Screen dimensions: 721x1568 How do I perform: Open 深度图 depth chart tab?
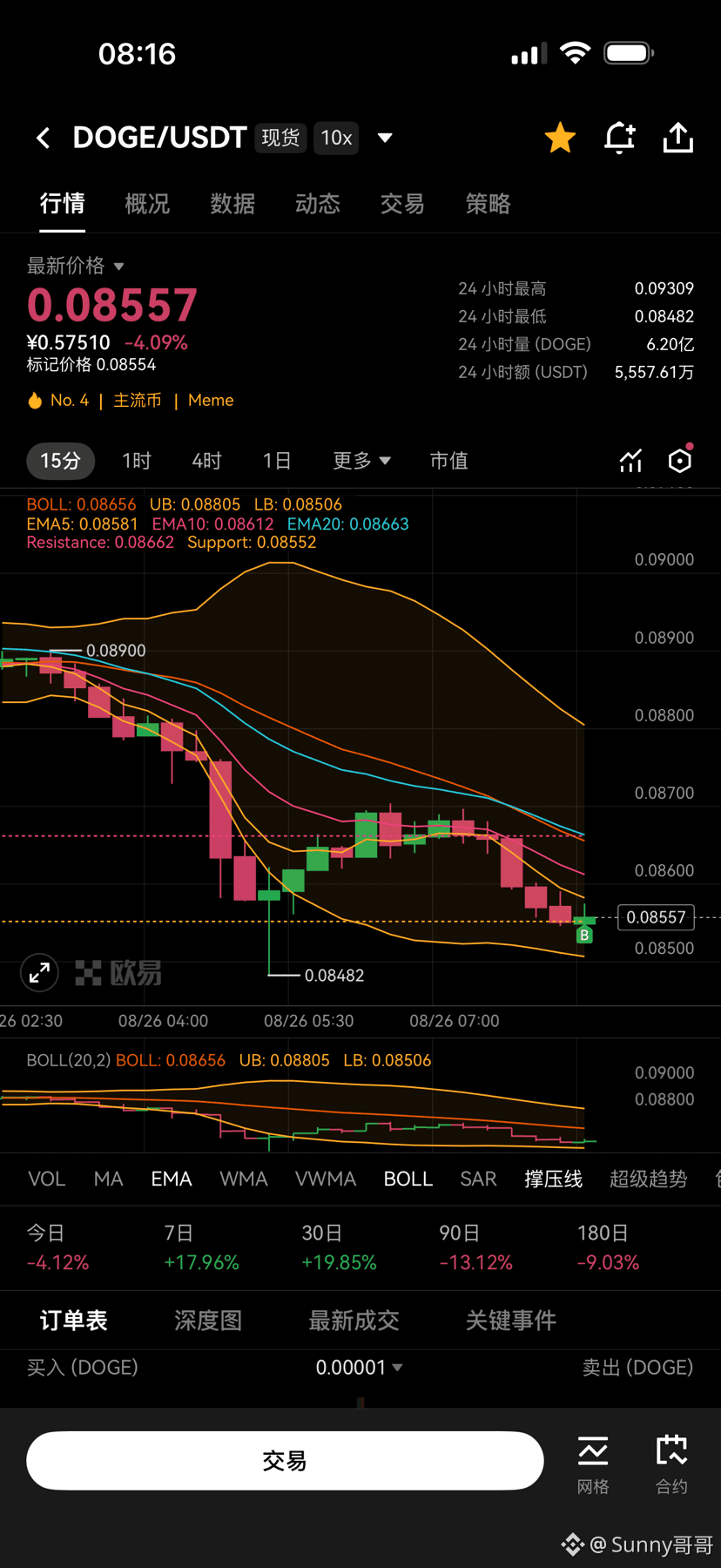click(208, 1321)
